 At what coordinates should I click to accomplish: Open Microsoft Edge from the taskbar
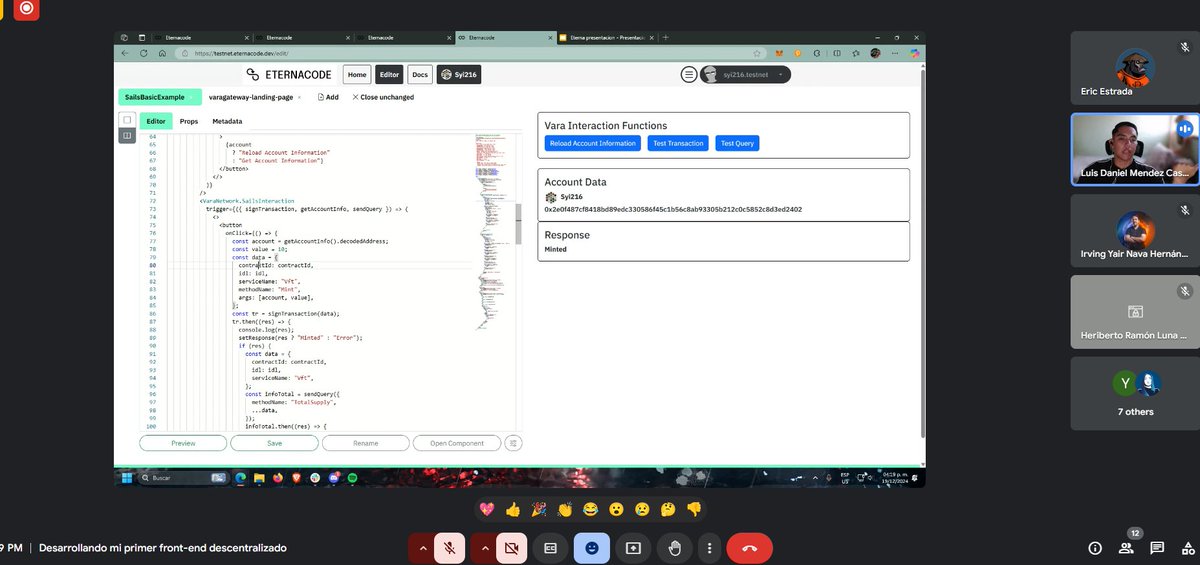coord(241,478)
